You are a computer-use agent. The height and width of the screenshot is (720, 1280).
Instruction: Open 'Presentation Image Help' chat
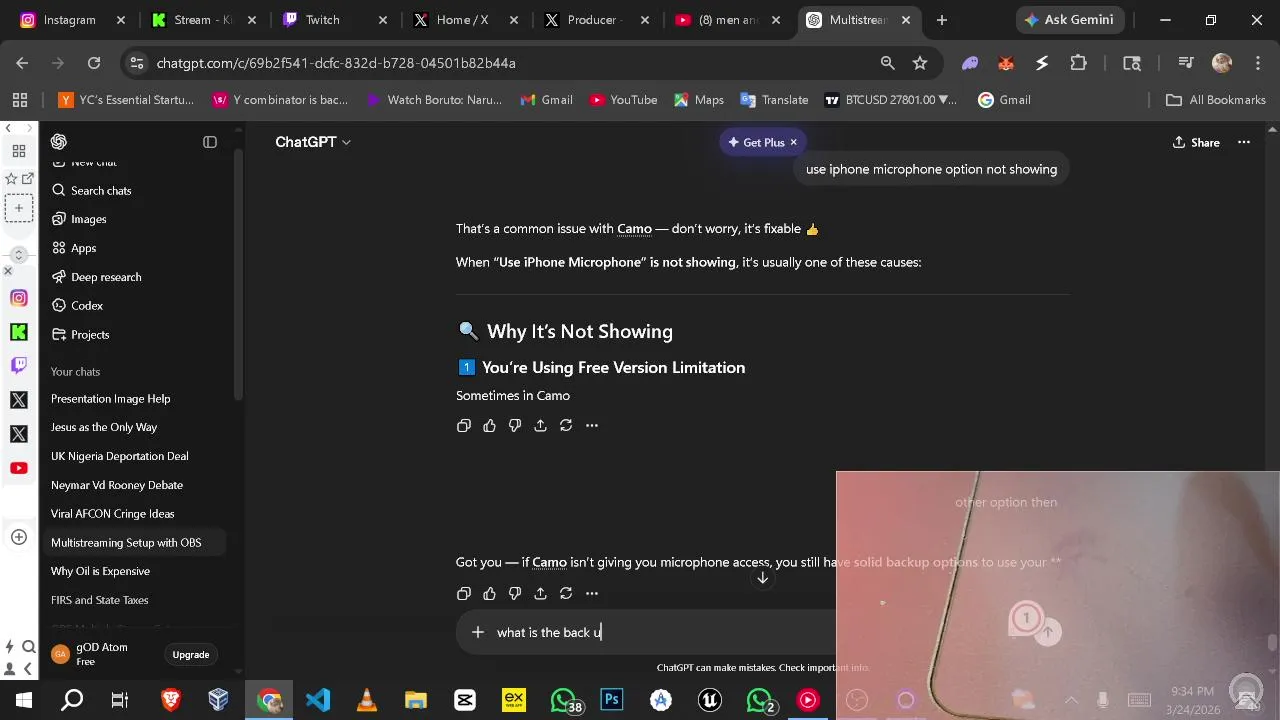[111, 399]
